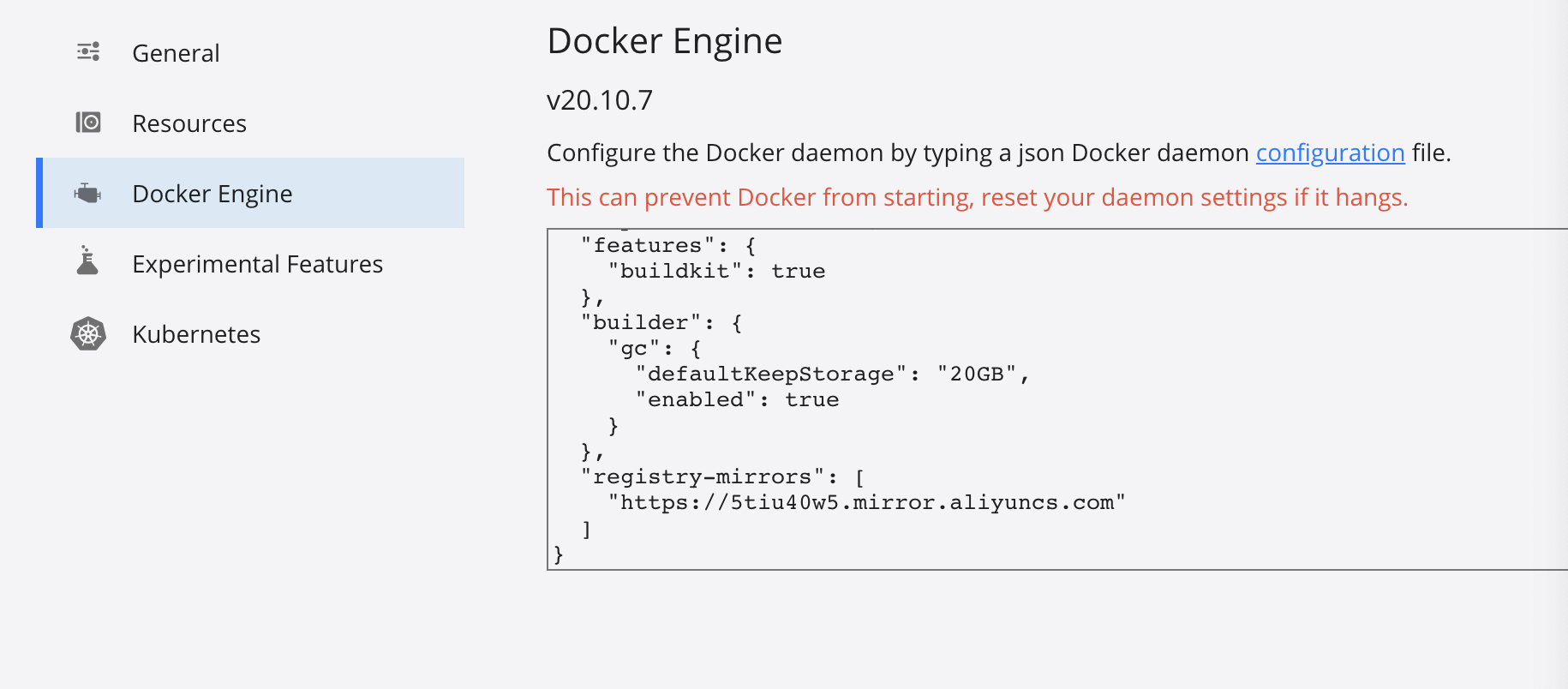Viewport: 1568px width, 689px height.
Task: Click the "features": { line
Action: 667,246
